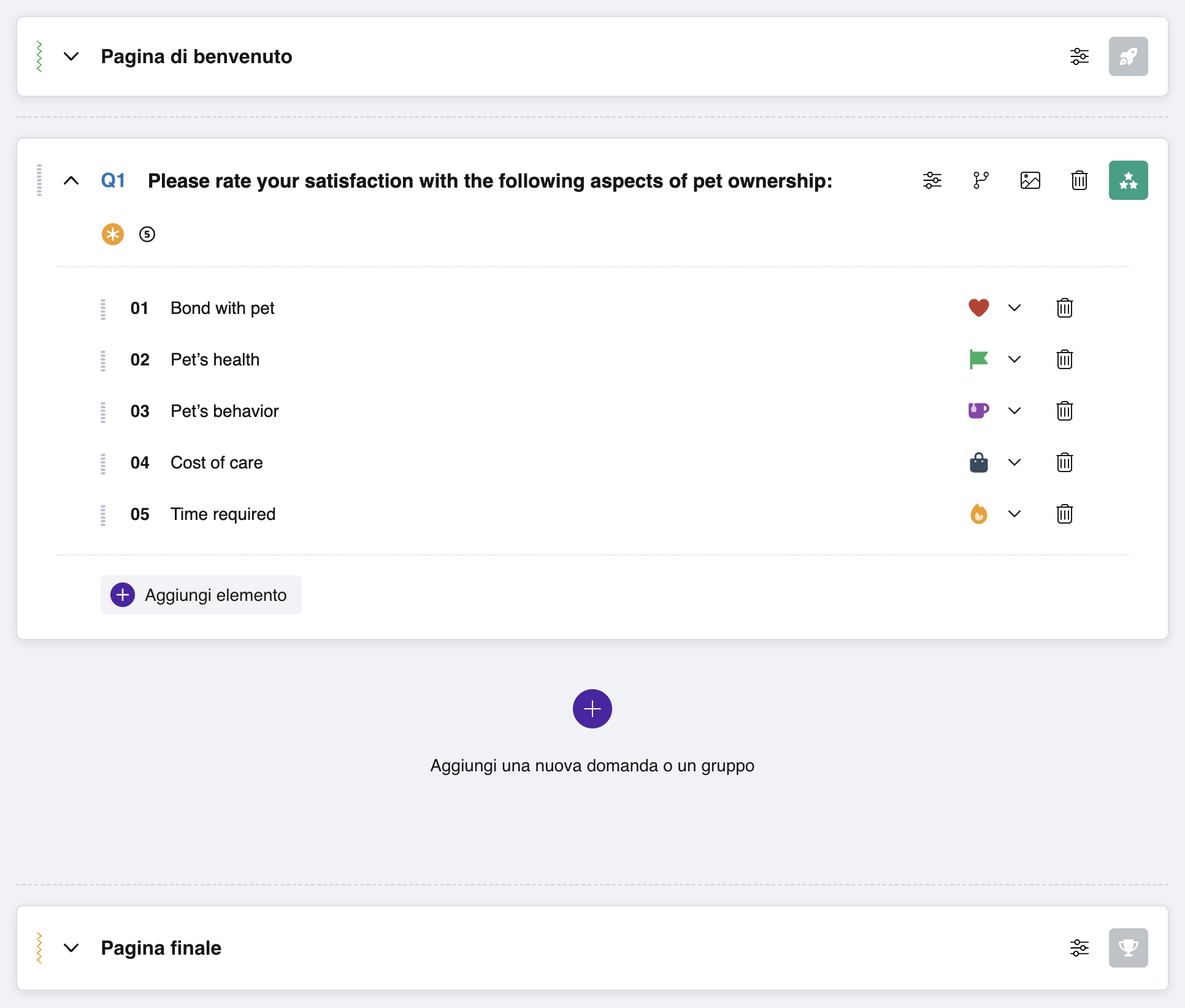Expand the Pagina di benvenuto section
Image resolution: width=1185 pixels, height=1008 pixels.
pyautogui.click(x=71, y=56)
